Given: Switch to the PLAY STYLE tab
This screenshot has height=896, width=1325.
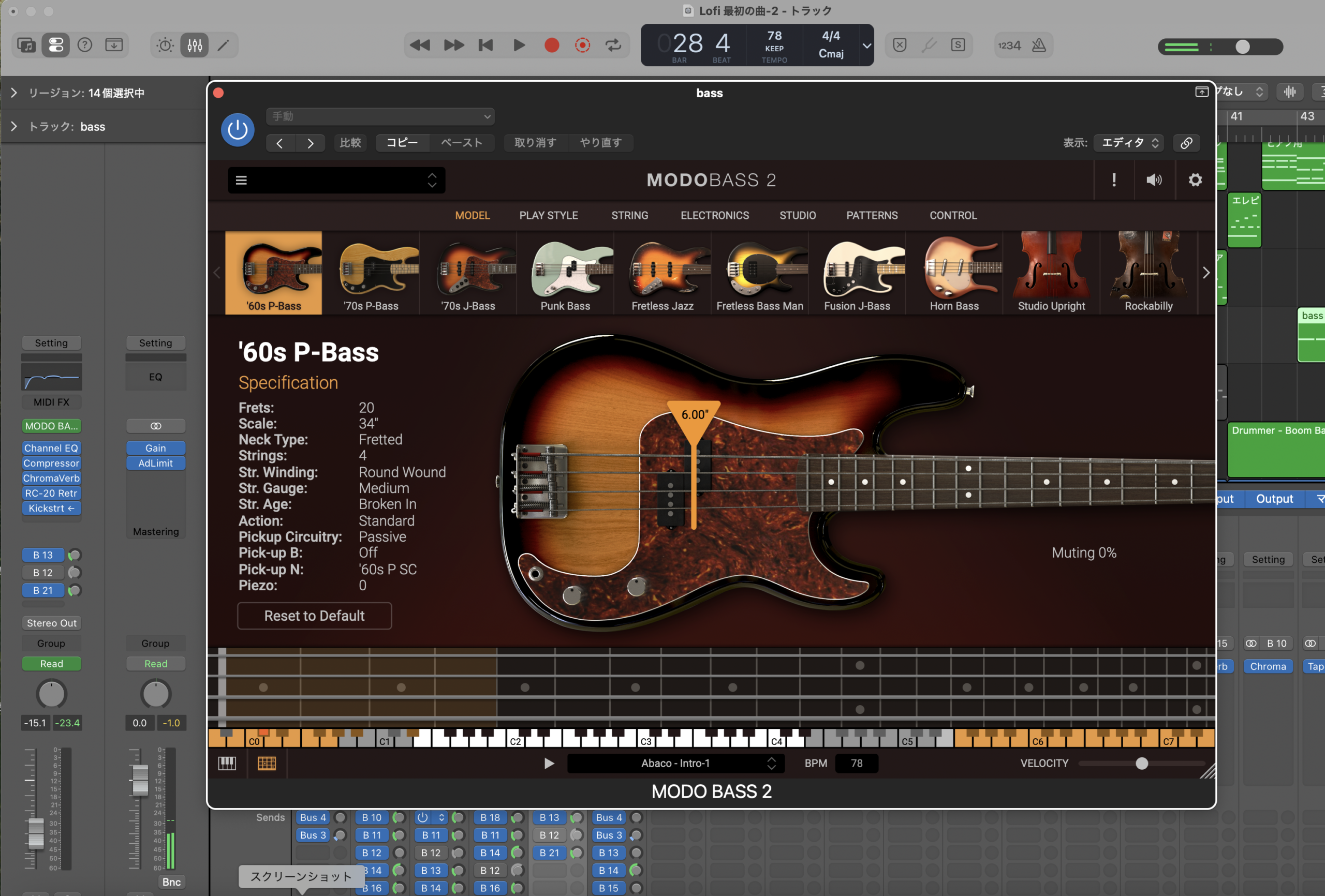Looking at the screenshot, I should (549, 215).
